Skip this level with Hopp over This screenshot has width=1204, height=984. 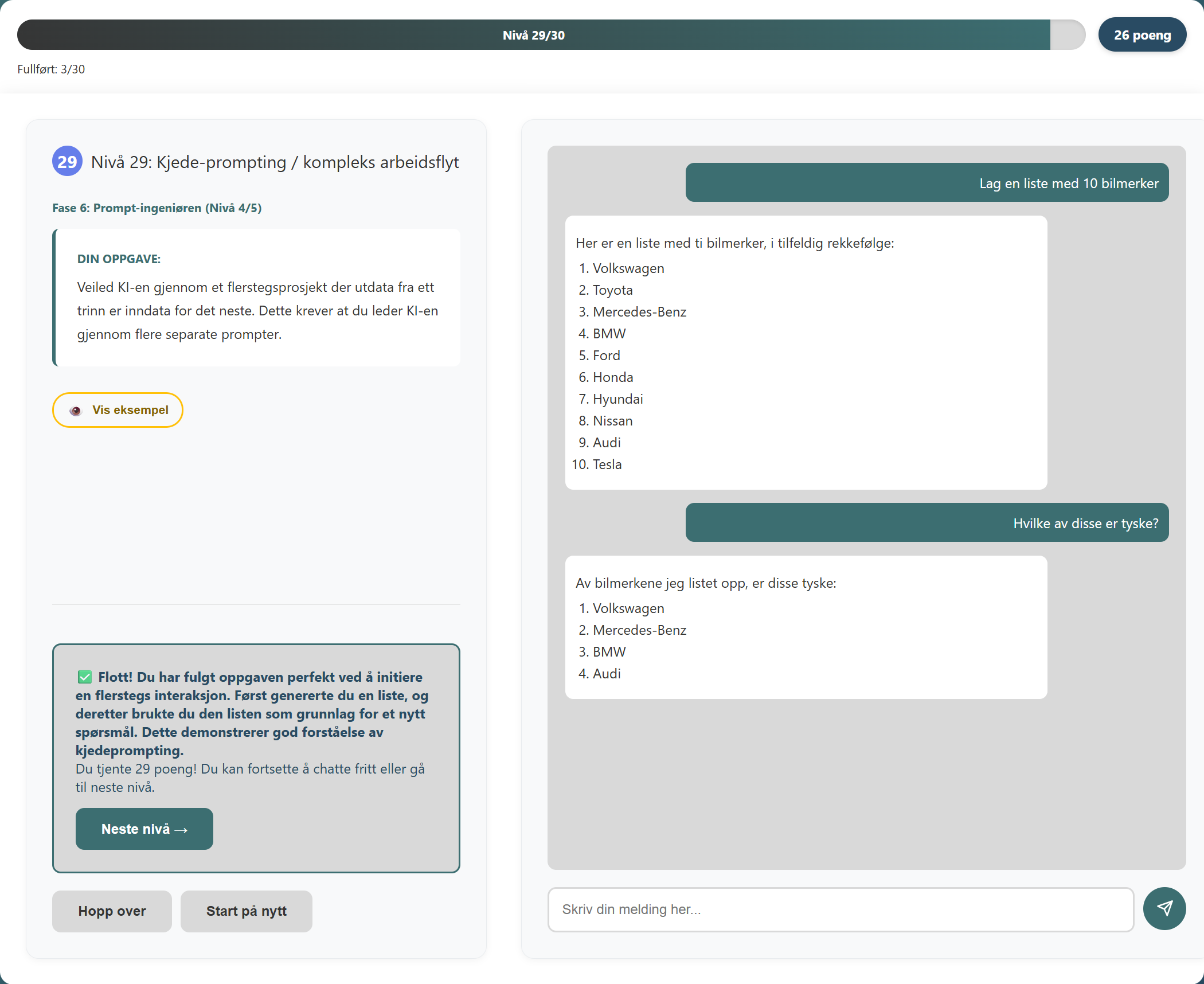(x=112, y=911)
